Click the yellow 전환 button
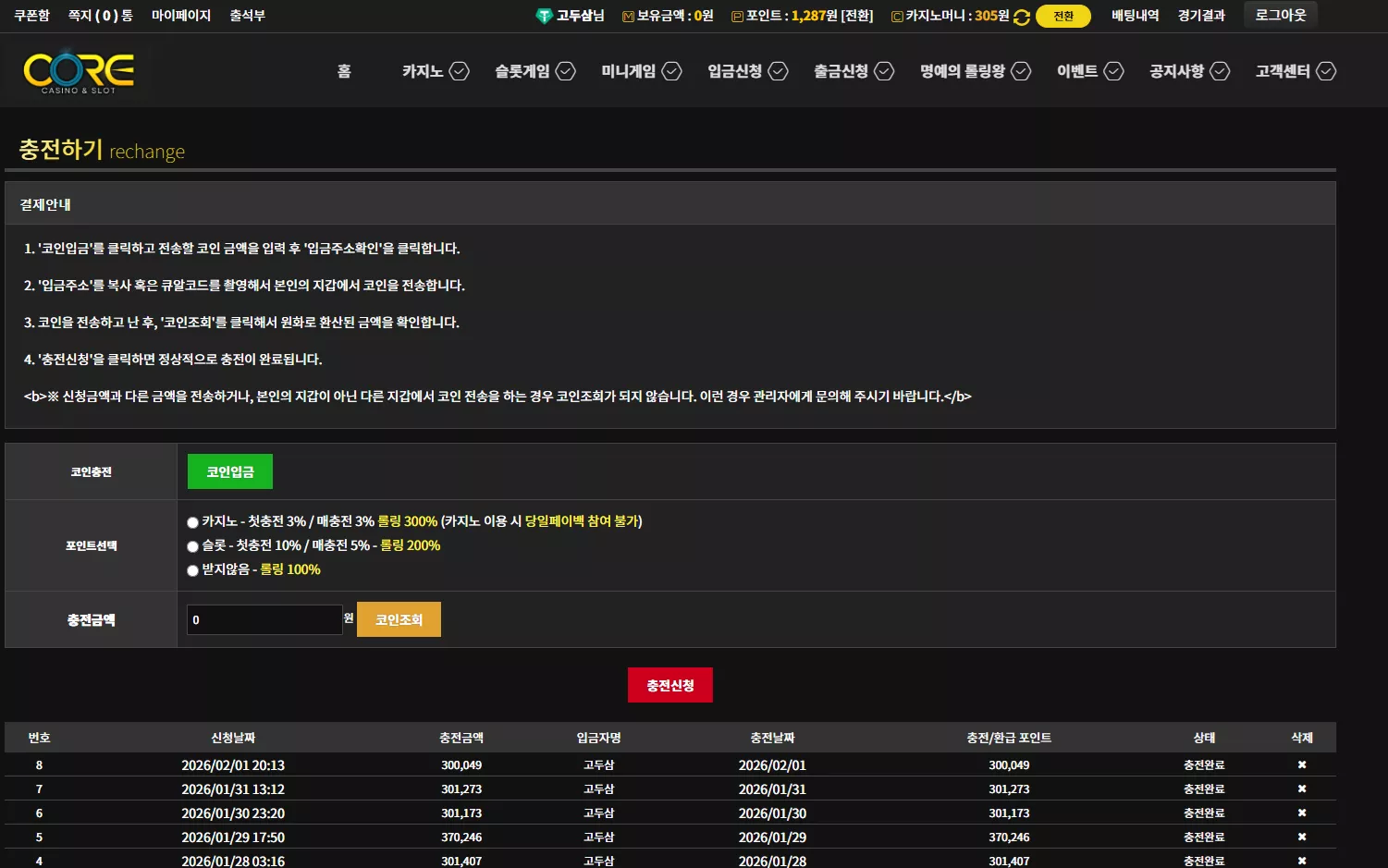The width and height of the screenshot is (1388, 868). (1063, 17)
